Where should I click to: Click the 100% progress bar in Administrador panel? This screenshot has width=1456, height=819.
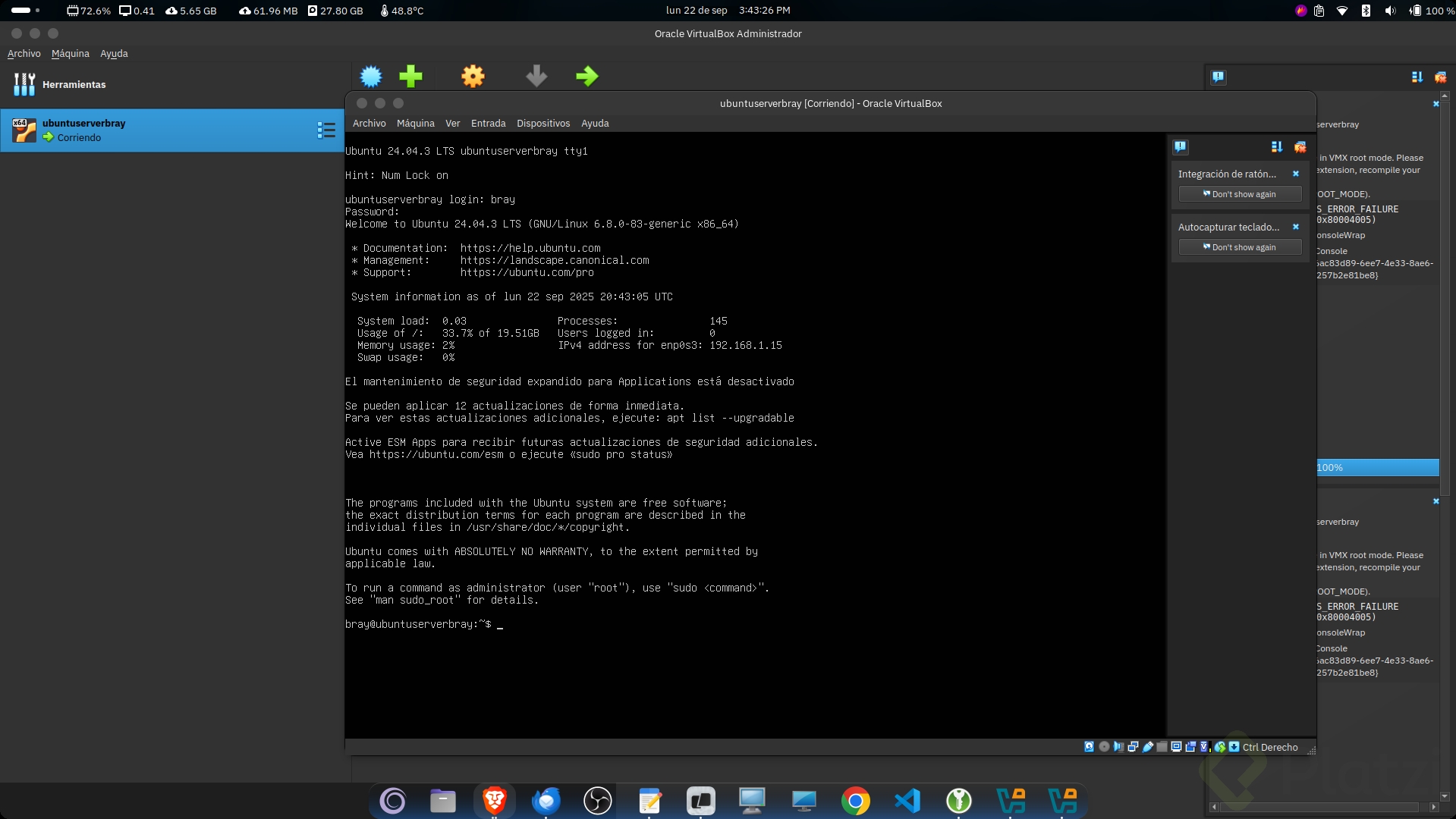[1378, 468]
